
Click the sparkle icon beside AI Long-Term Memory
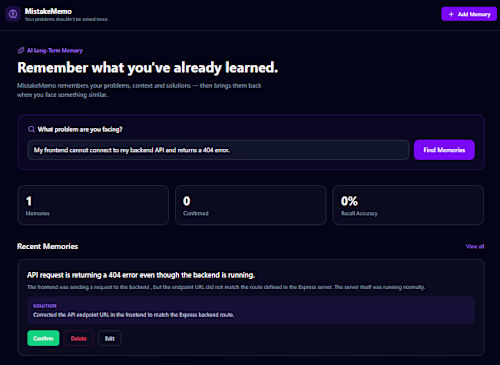coord(21,51)
